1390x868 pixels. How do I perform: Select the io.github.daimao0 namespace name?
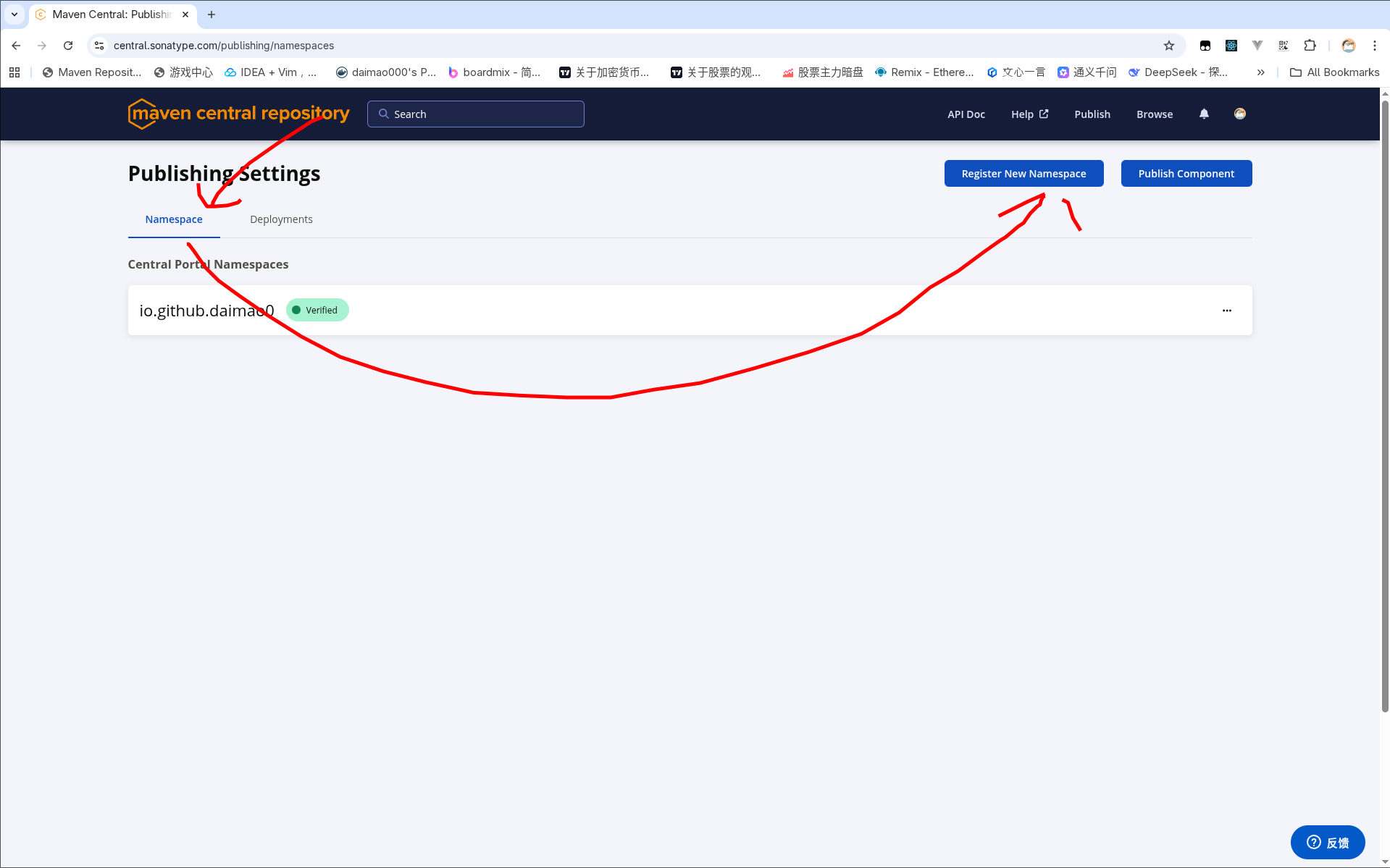[206, 311]
